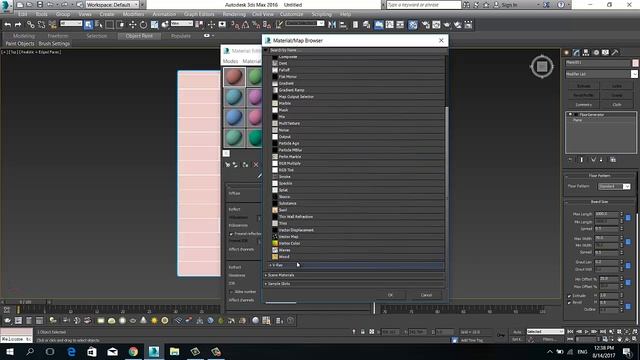Click the selection lock toggle in status bar

click(x=362, y=332)
